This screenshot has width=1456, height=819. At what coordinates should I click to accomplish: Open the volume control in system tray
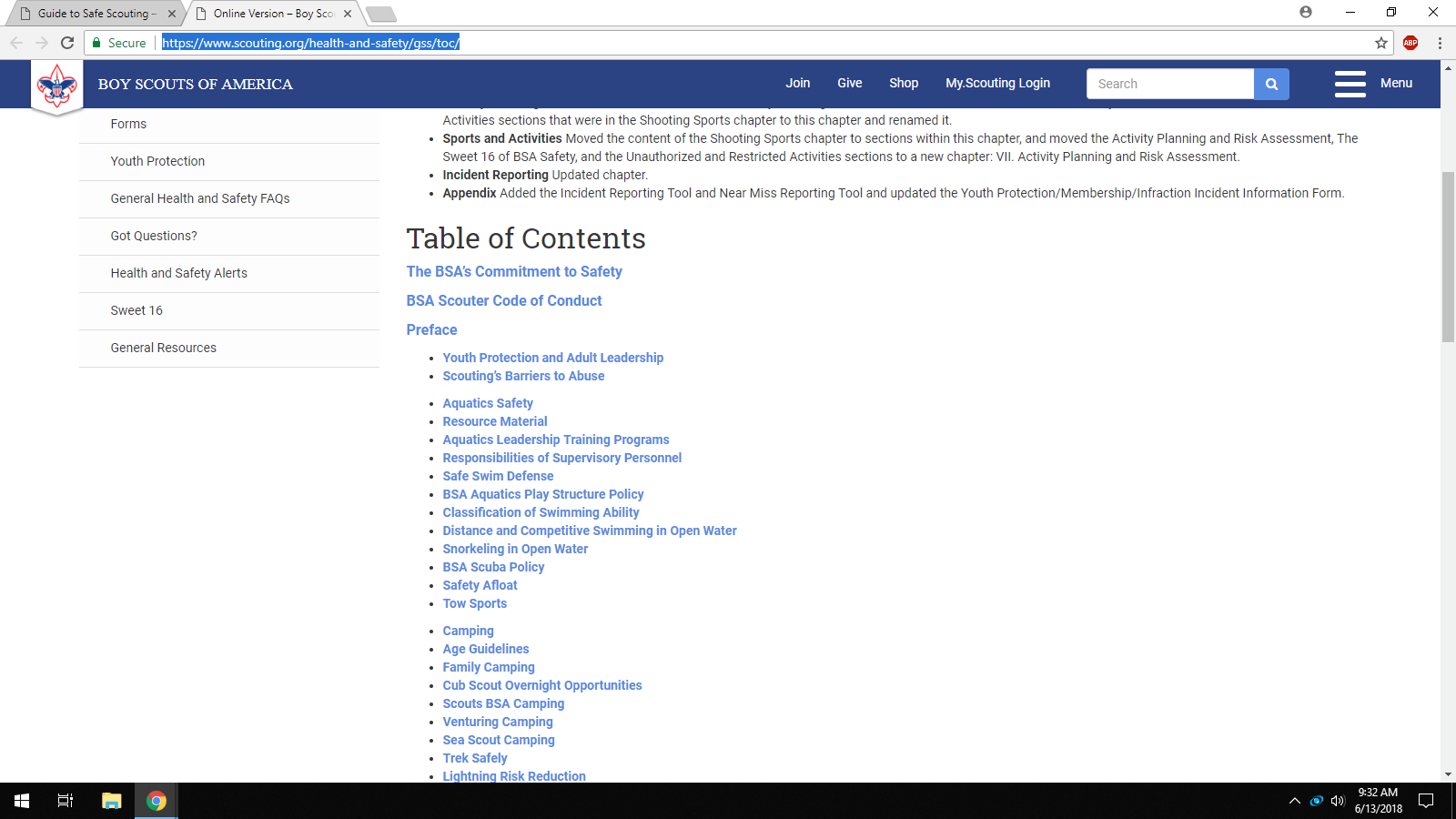tap(1337, 801)
